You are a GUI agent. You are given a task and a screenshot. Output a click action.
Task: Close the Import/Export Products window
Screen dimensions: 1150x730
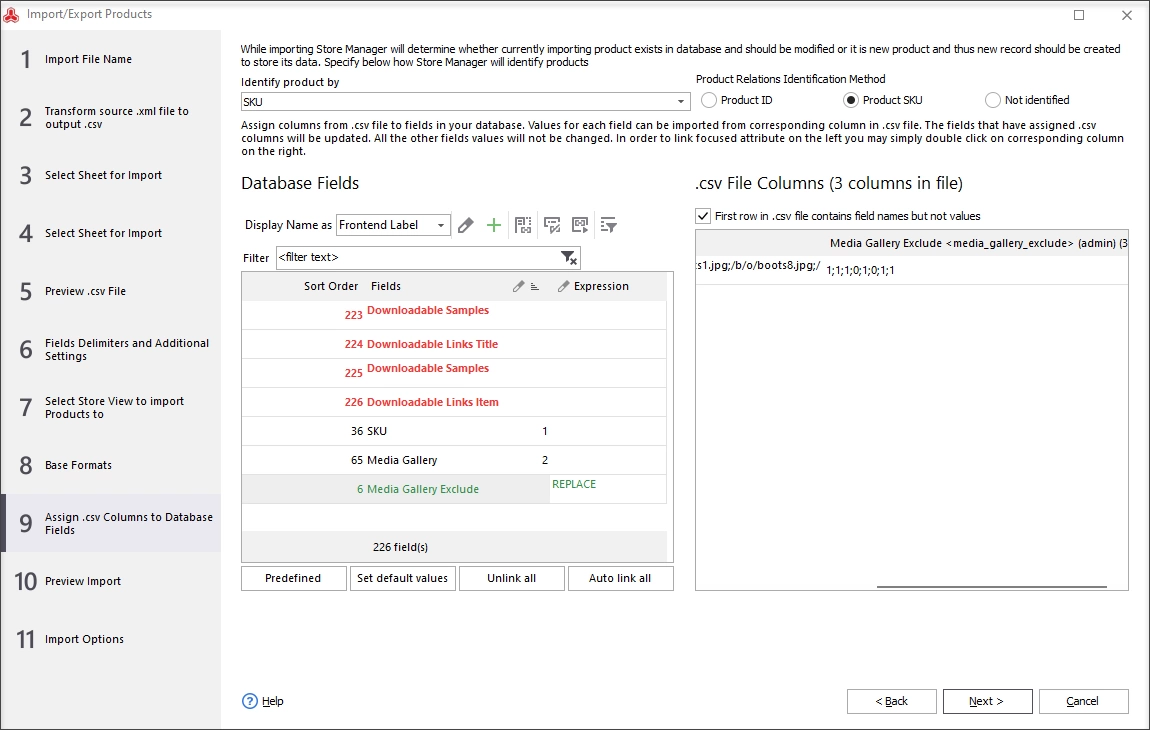click(1127, 15)
